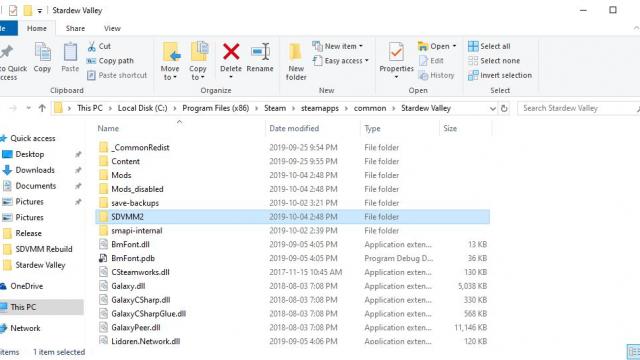Viewport: 640px width, 360px height.
Task: Select Downloads in navigation pane
Action: [35, 170]
